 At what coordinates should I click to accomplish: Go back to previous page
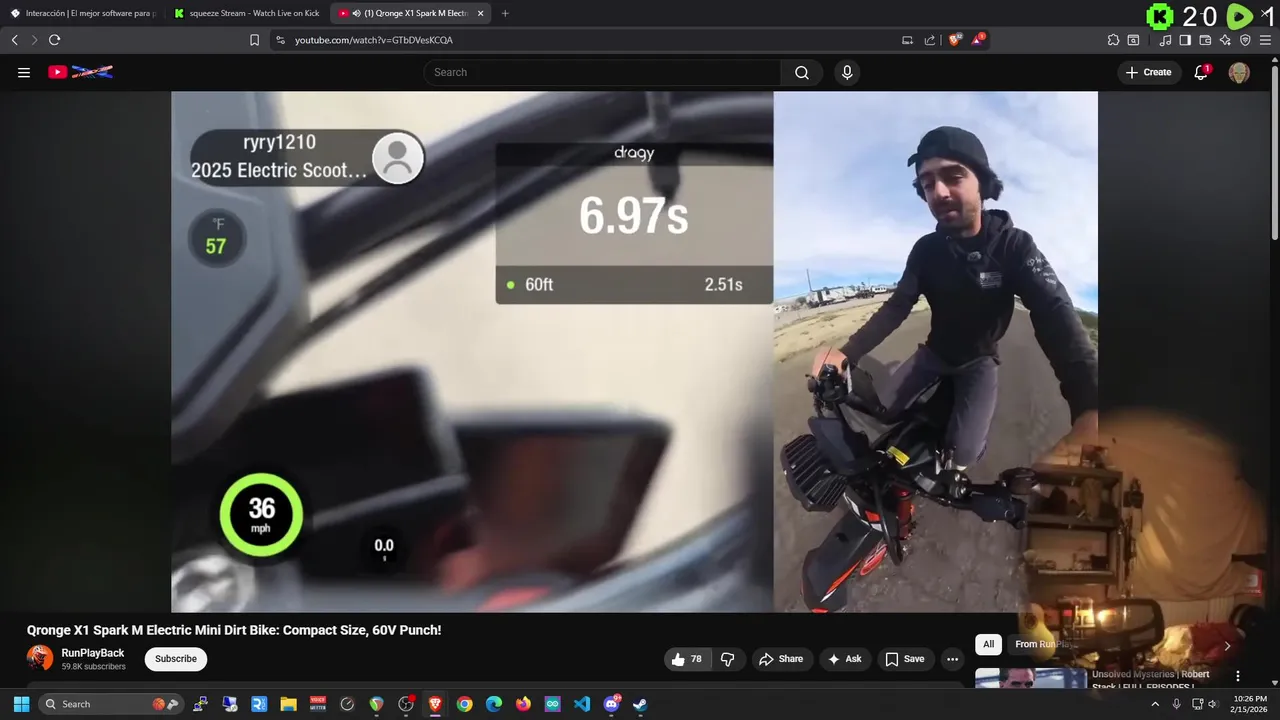pos(14,40)
